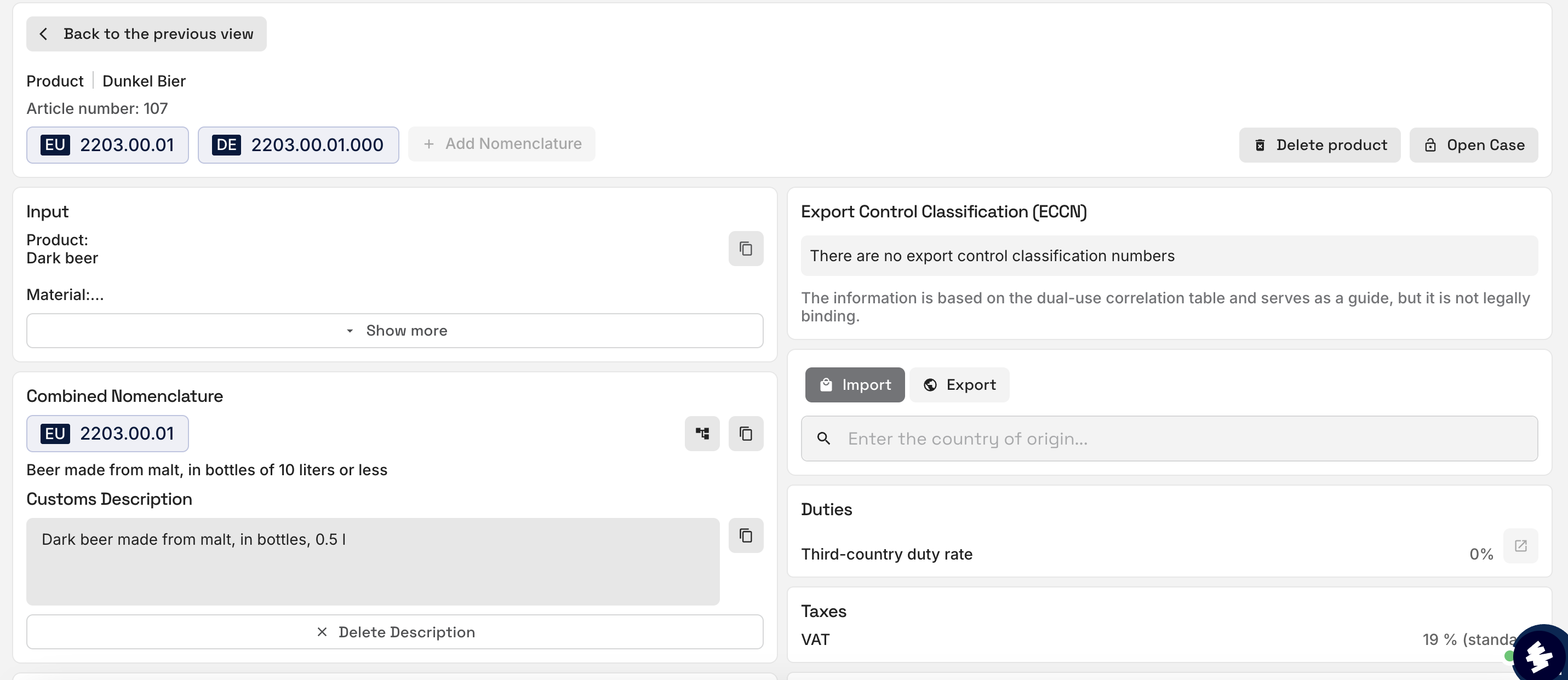Image resolution: width=1568 pixels, height=680 pixels.
Task: Select the DE 2203.00.01.000 chip
Action: click(x=298, y=145)
